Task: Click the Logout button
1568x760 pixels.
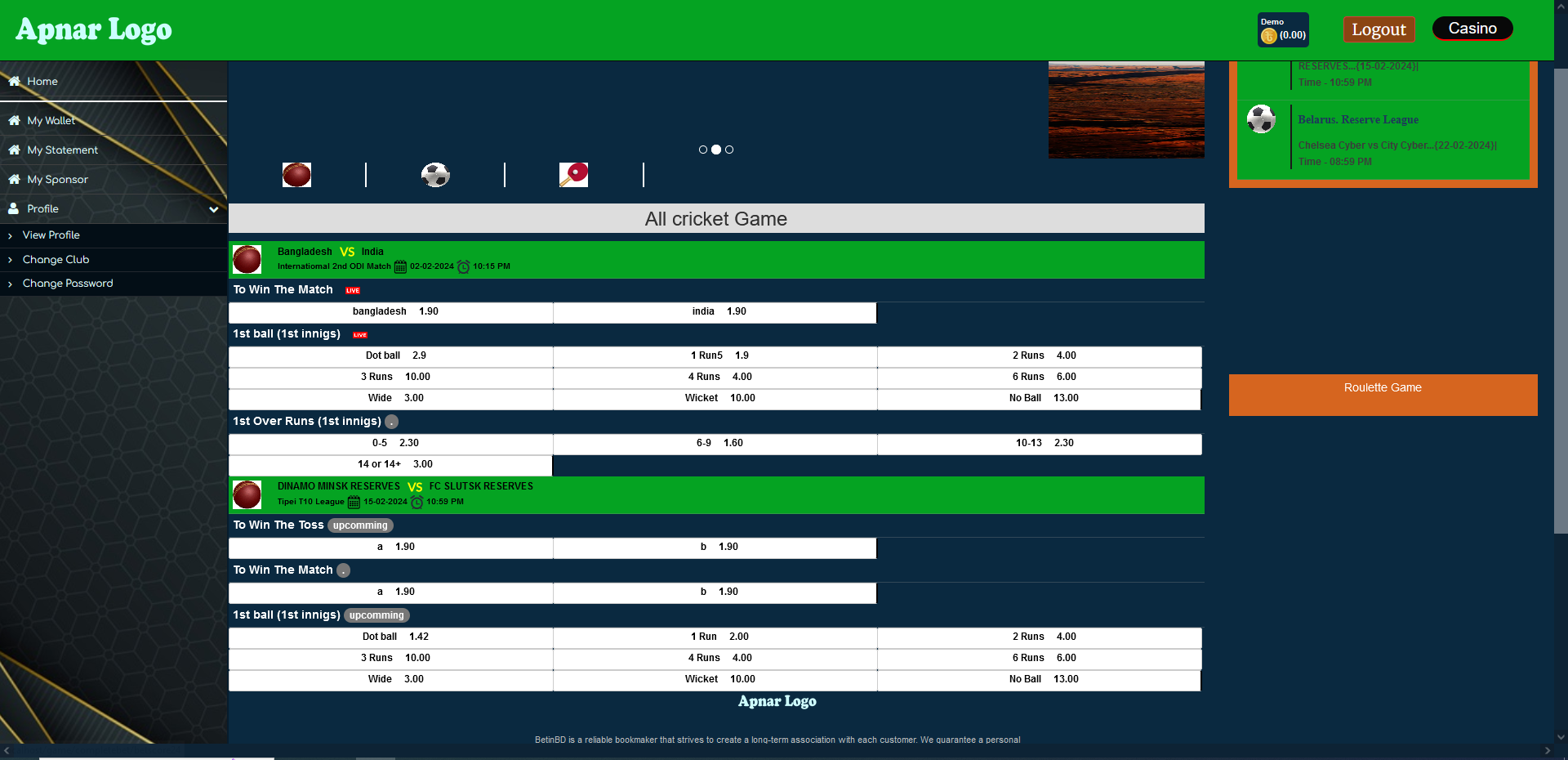Action: (1379, 29)
